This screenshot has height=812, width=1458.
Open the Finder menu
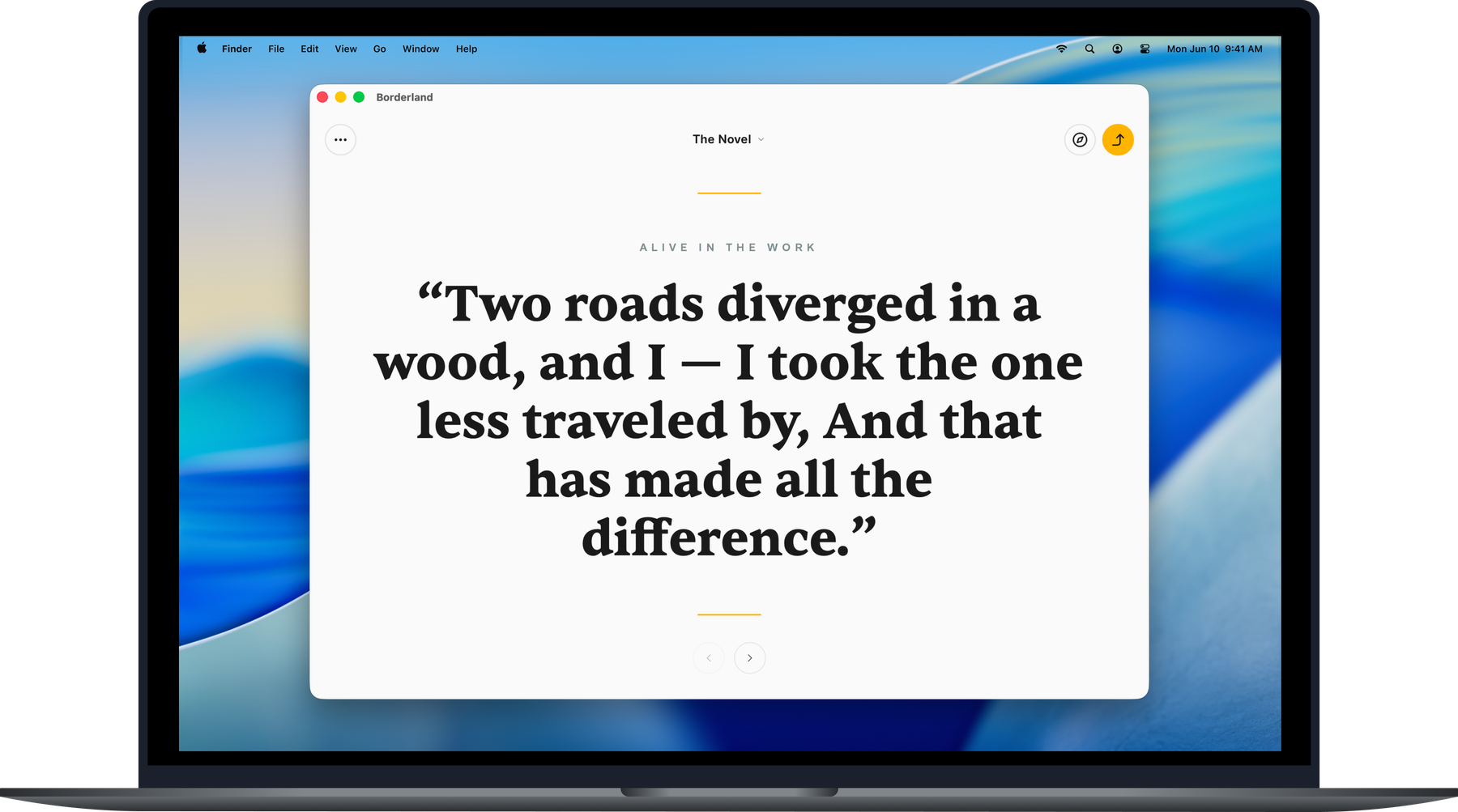pos(237,49)
